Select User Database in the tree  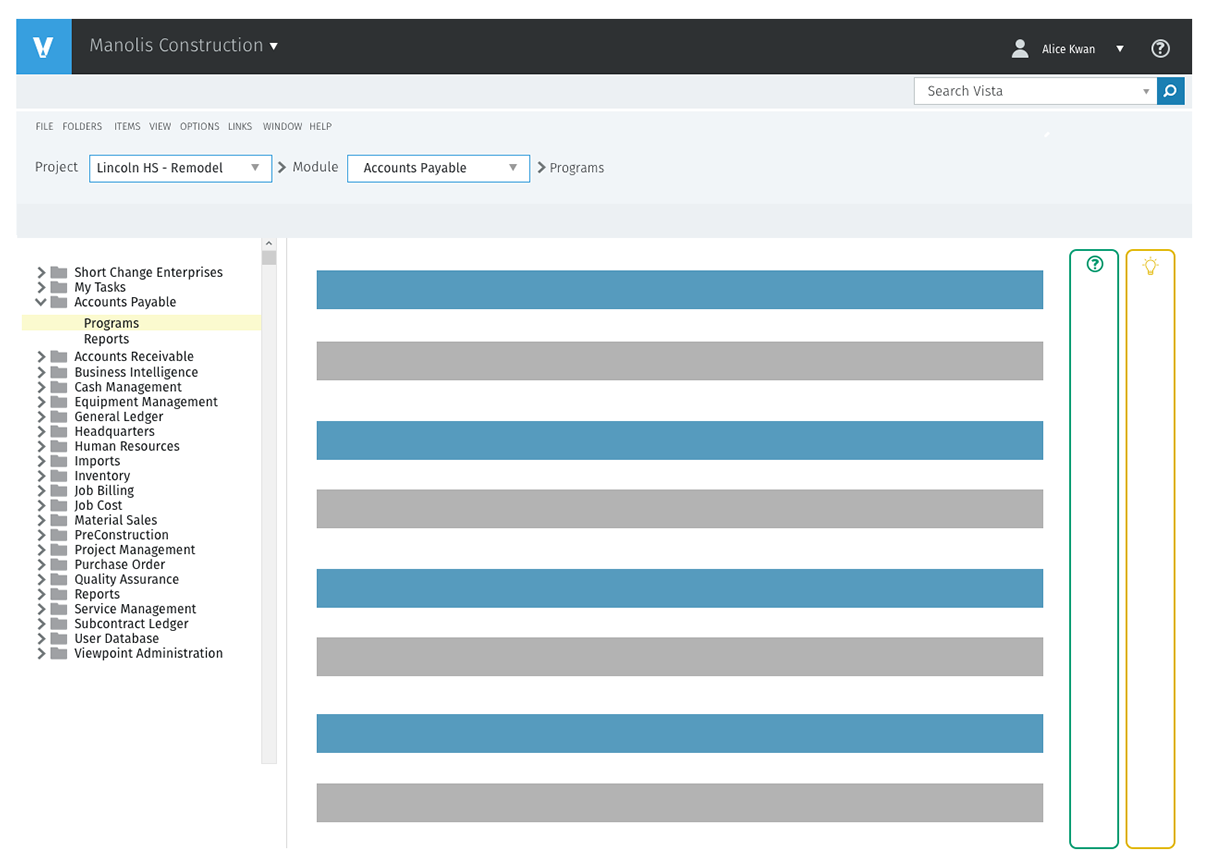point(116,638)
